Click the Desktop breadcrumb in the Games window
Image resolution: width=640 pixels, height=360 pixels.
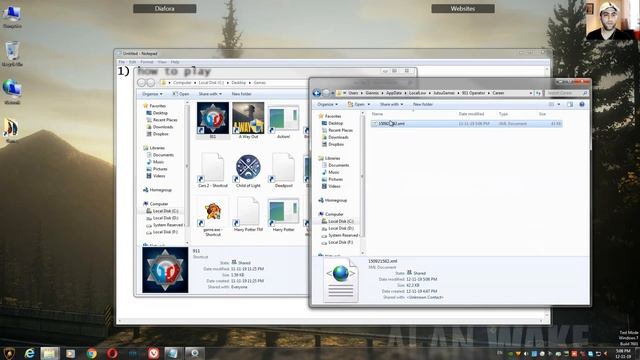[x=239, y=83]
